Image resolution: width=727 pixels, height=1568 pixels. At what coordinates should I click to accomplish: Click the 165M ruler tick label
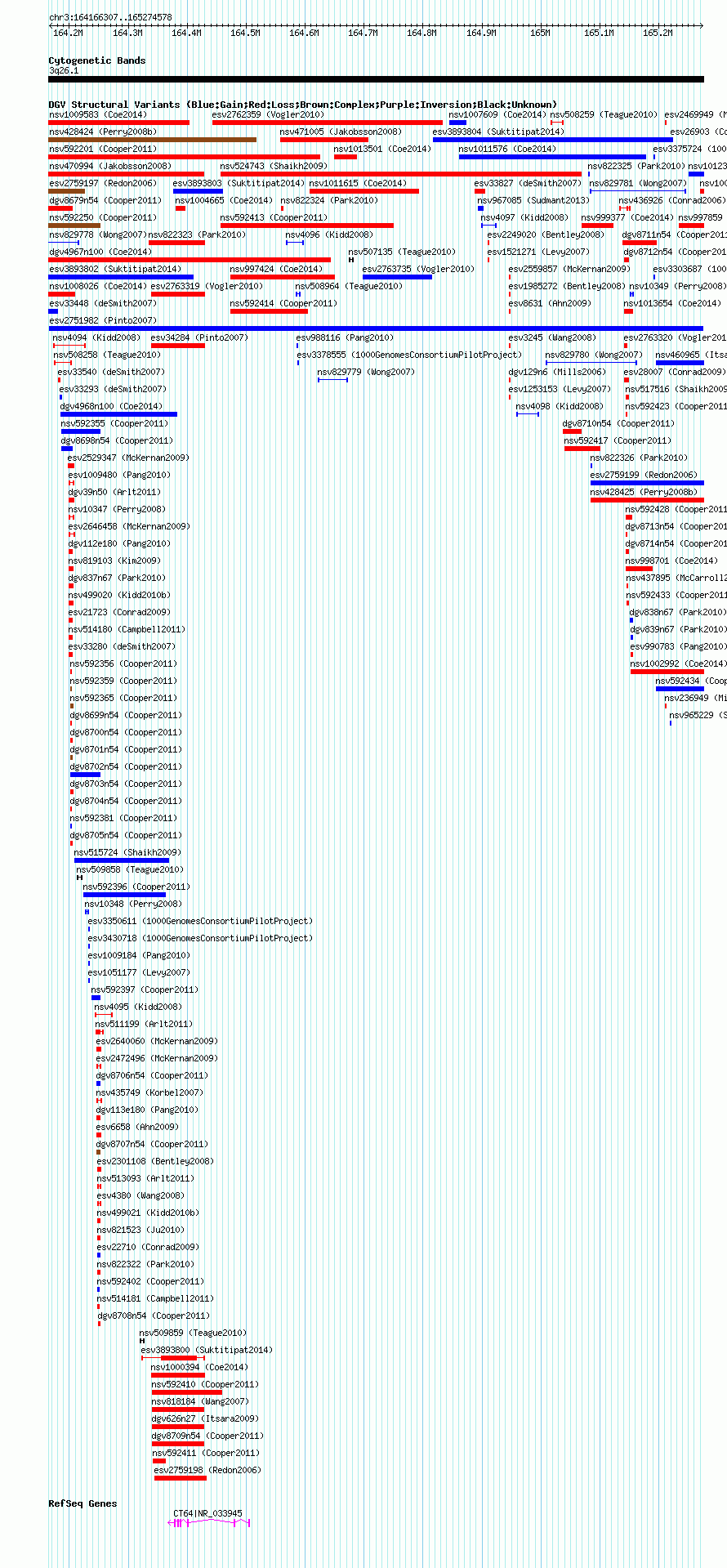pyautogui.click(x=540, y=33)
